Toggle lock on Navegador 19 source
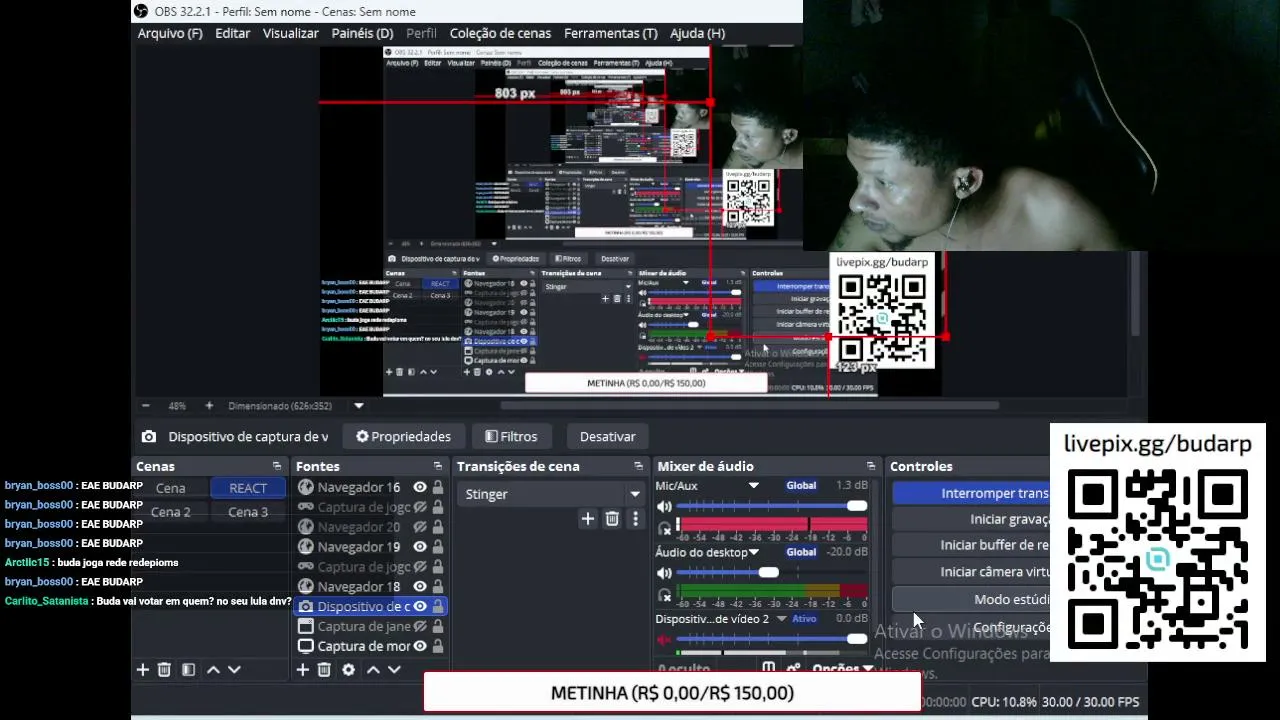Viewport: 1280px width, 720px height. (438, 547)
